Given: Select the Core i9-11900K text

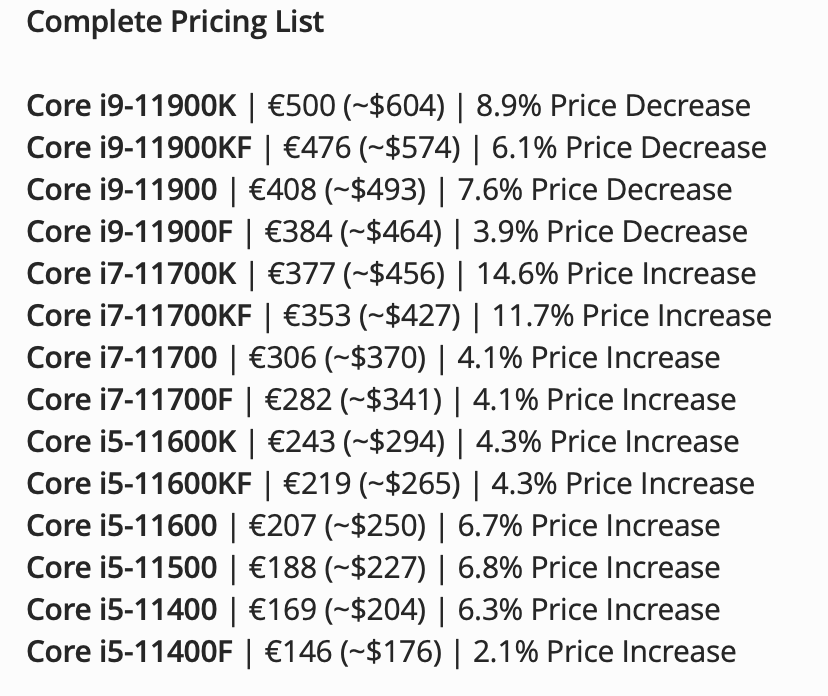Looking at the screenshot, I should [x=131, y=105].
